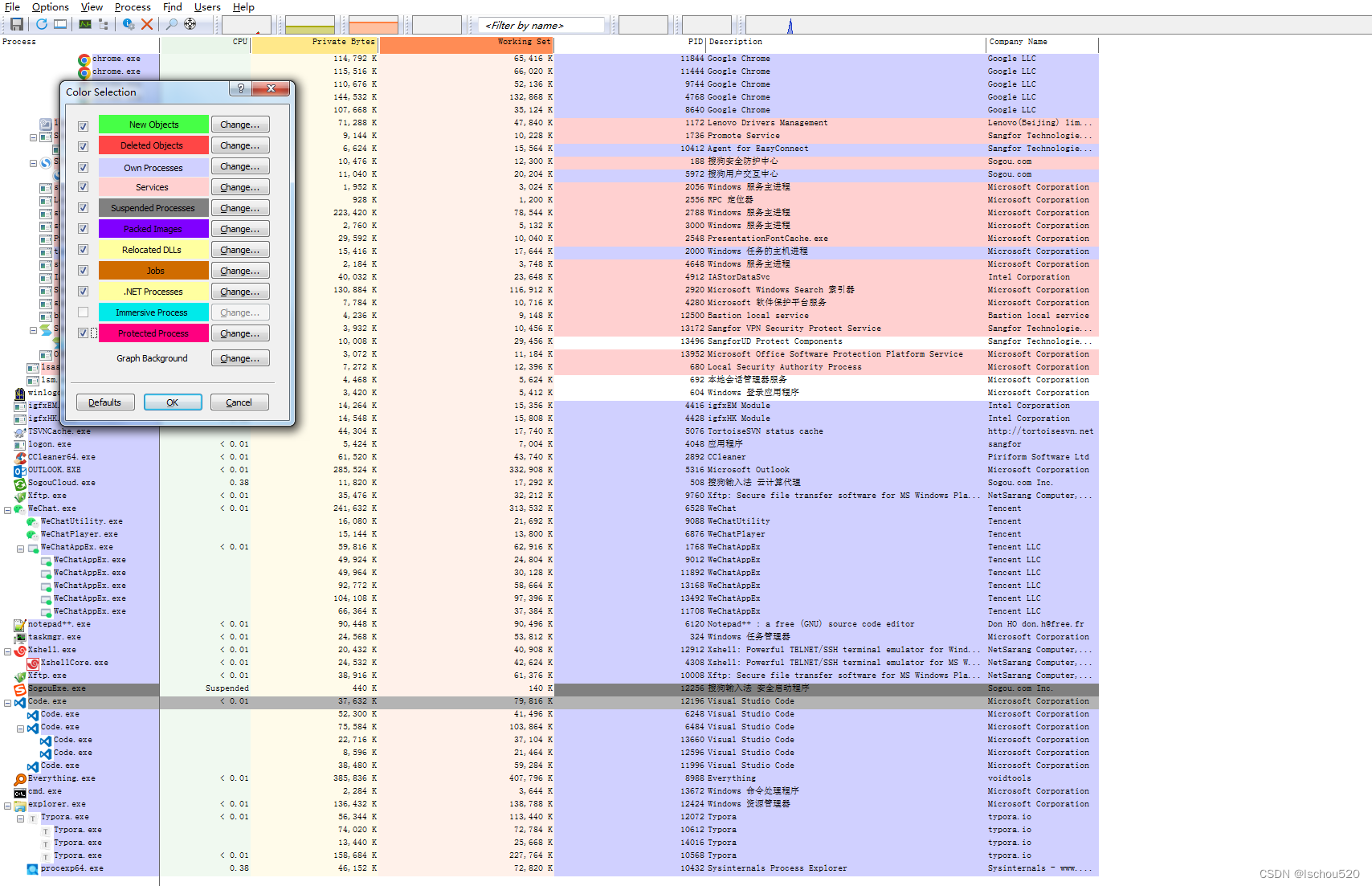Click the red Deleted Objects color swatch
1372x886 pixels.
tap(153, 145)
